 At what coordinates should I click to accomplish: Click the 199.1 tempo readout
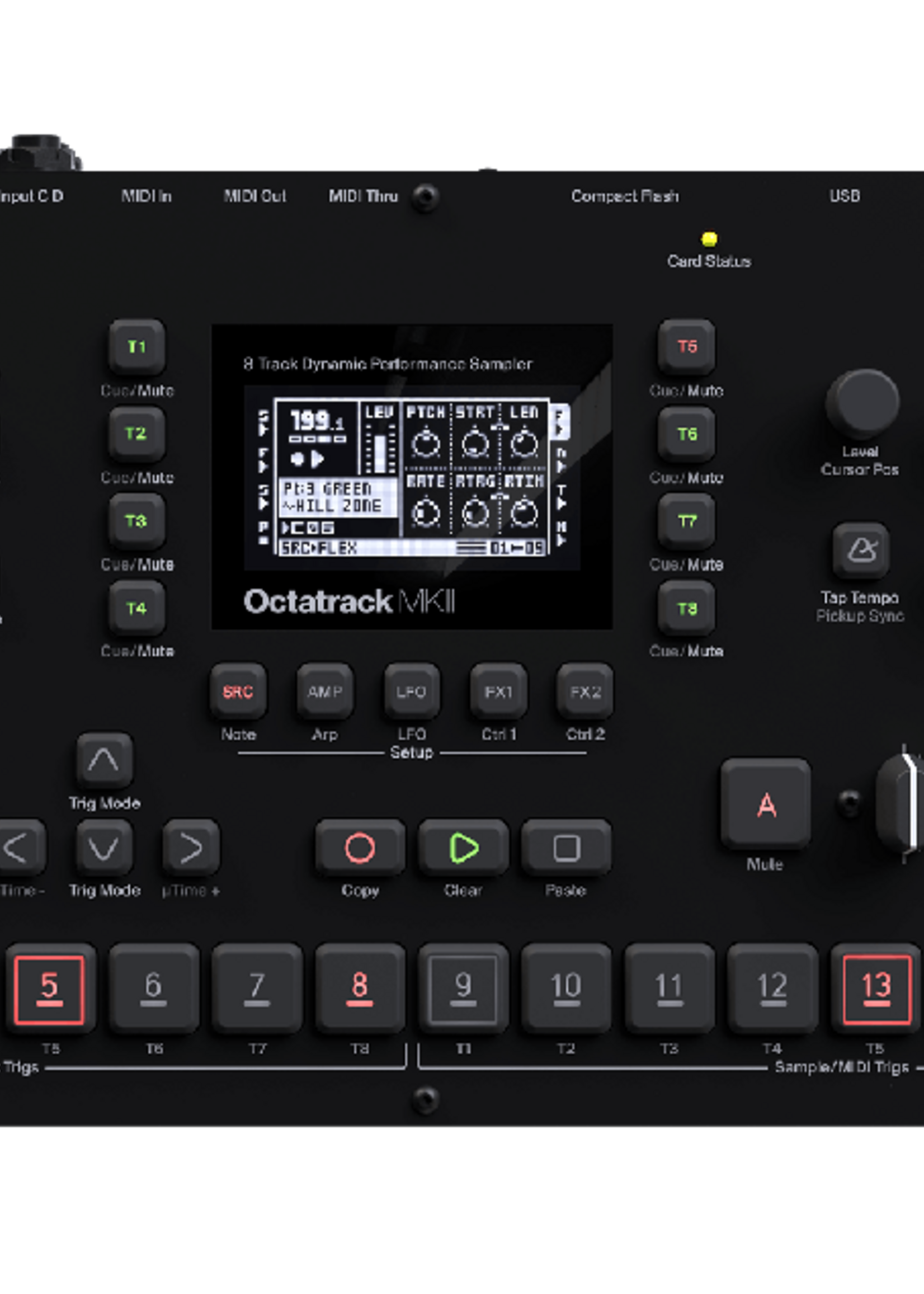[x=317, y=421]
